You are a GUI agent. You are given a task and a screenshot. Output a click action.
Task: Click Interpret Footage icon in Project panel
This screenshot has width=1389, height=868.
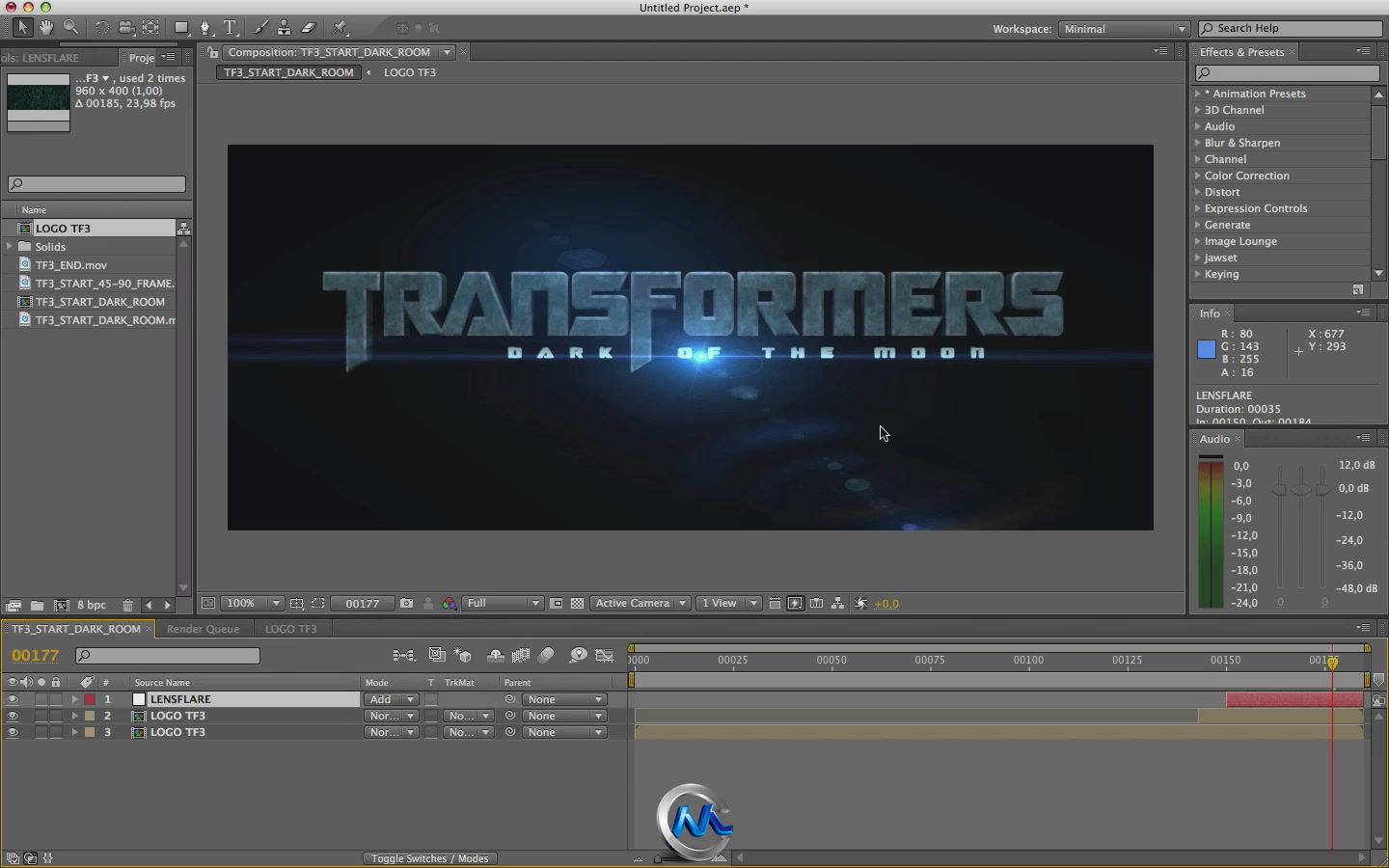click(13, 606)
